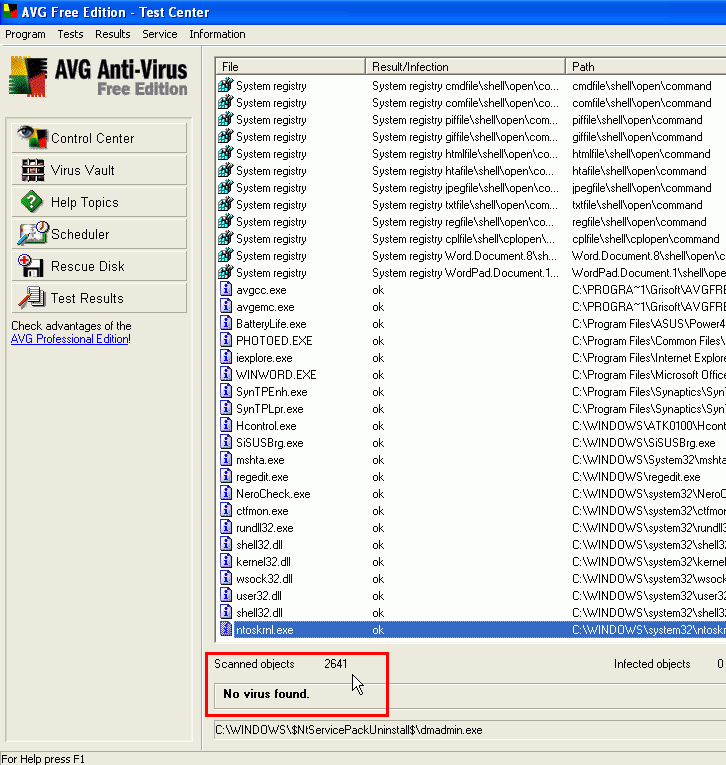The width and height of the screenshot is (726, 765).
Task: Click the icon beside BatteryLife.exe
Action: [225, 323]
